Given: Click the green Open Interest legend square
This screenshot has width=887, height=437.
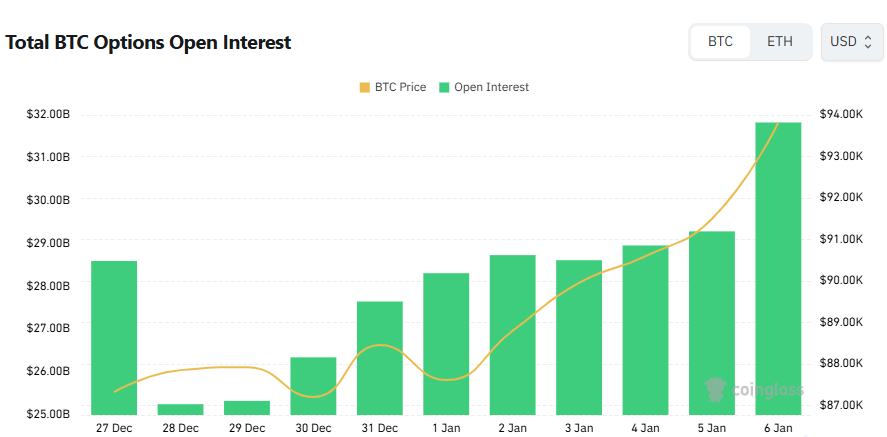Looking at the screenshot, I should [x=444, y=88].
